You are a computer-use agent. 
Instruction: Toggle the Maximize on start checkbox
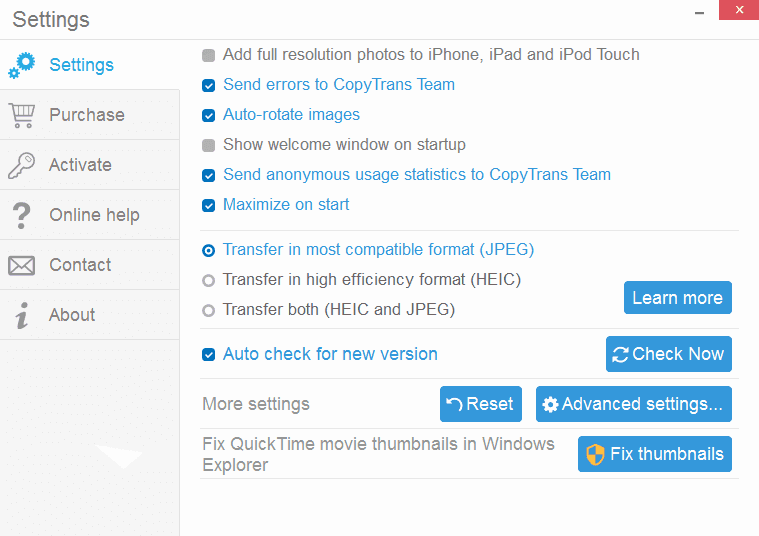tap(208, 205)
